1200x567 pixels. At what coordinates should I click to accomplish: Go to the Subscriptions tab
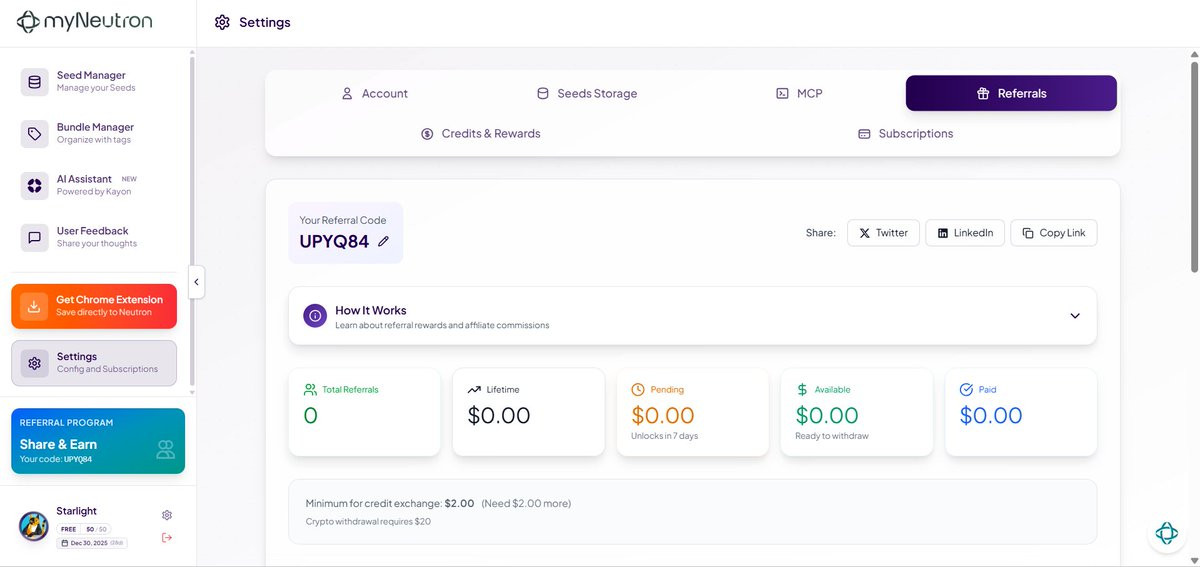tap(905, 133)
